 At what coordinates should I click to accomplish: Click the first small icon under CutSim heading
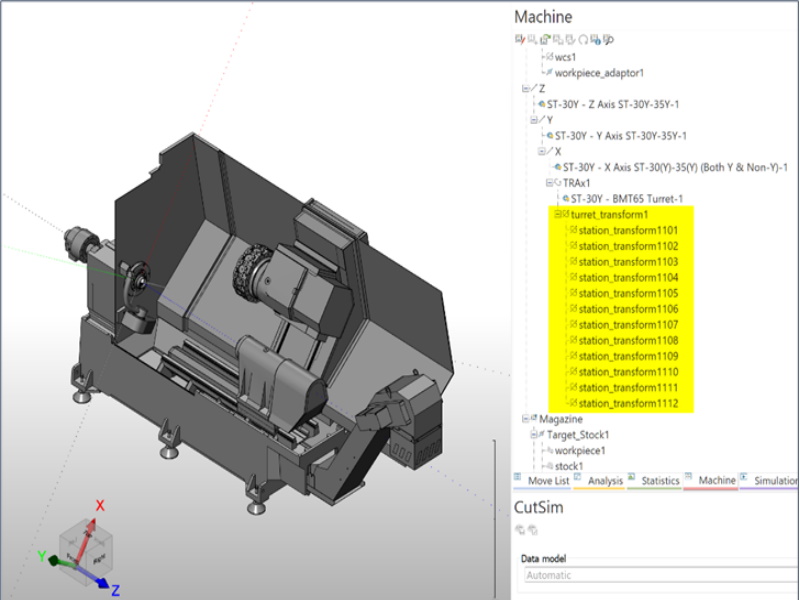click(519, 530)
